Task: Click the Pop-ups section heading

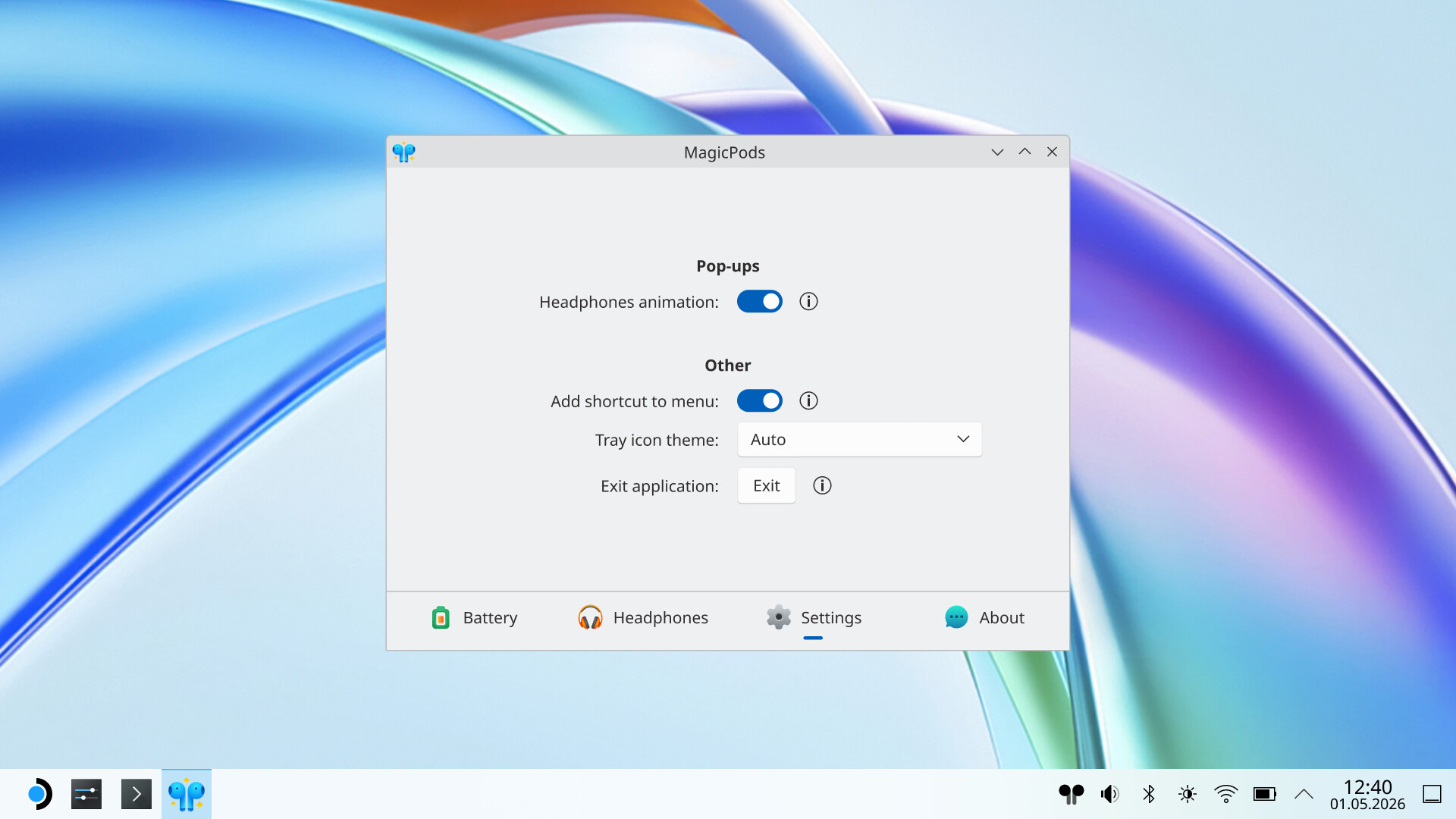Action: [728, 266]
